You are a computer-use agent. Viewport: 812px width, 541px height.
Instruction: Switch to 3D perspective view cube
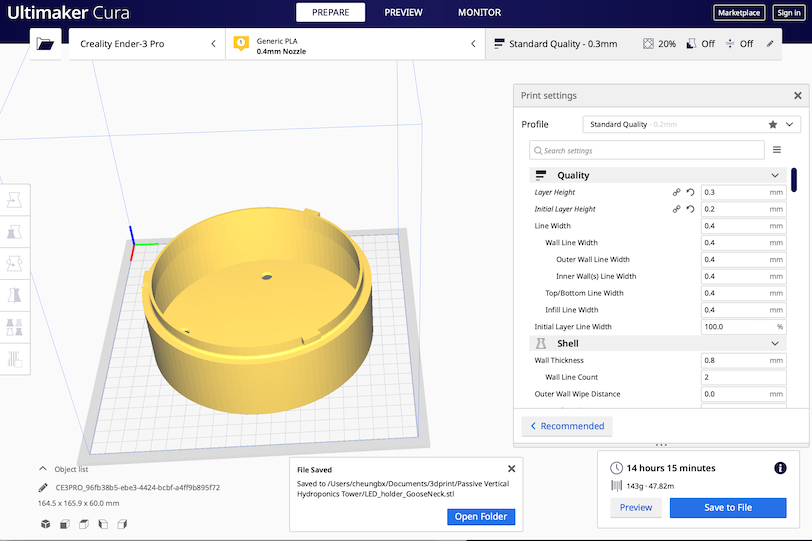tap(46, 524)
